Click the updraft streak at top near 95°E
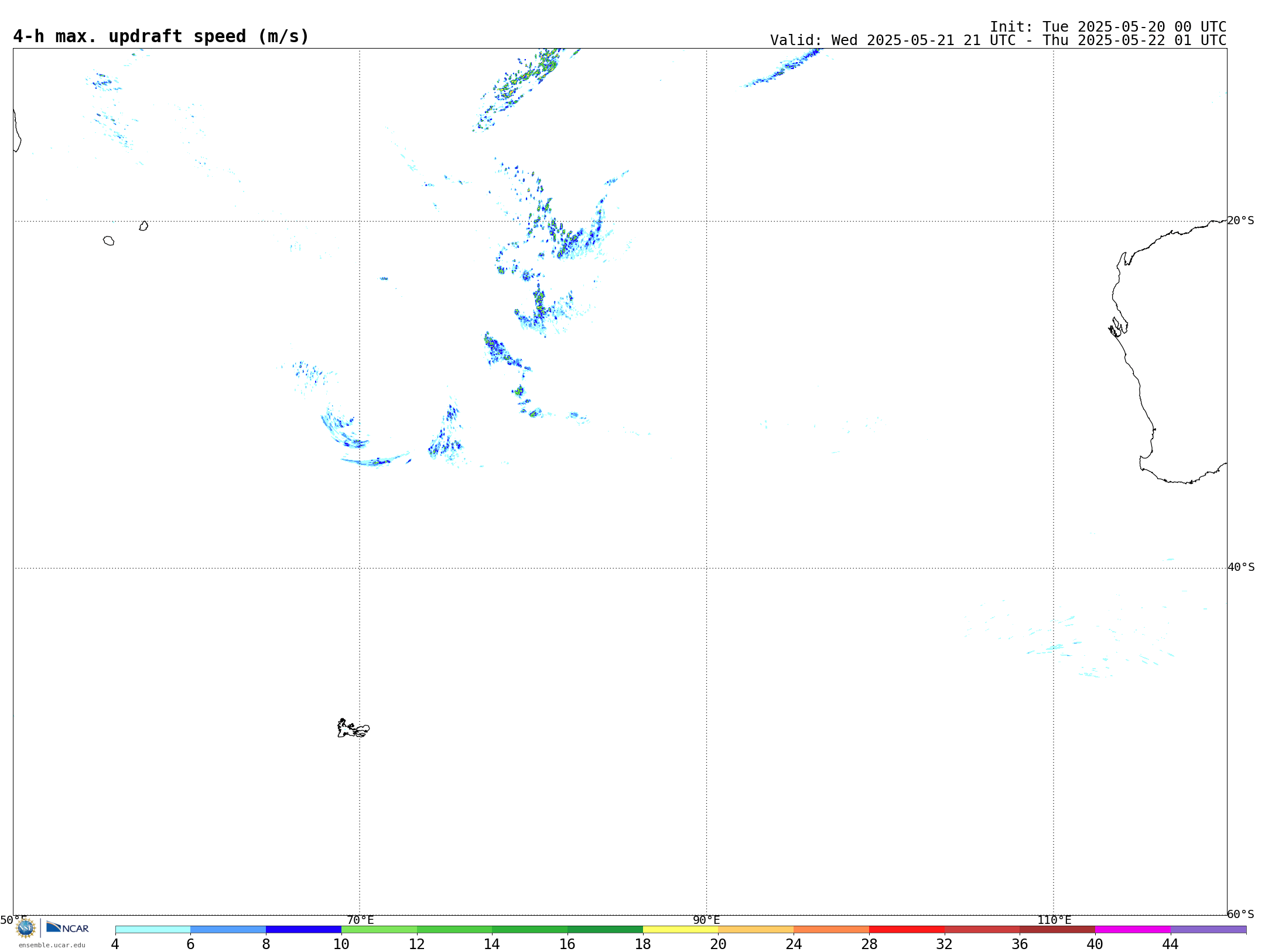 coord(782,69)
